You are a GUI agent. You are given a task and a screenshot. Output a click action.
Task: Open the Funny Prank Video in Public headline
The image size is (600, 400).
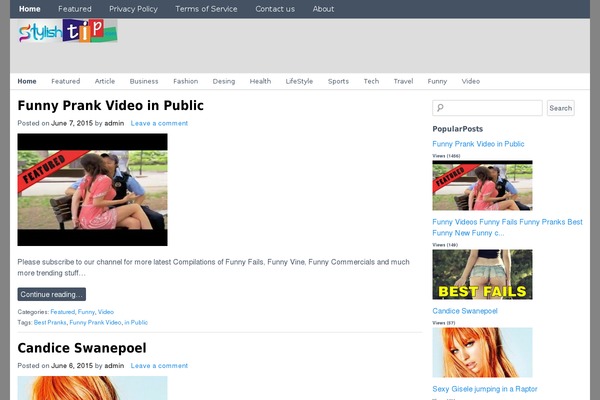point(111,105)
